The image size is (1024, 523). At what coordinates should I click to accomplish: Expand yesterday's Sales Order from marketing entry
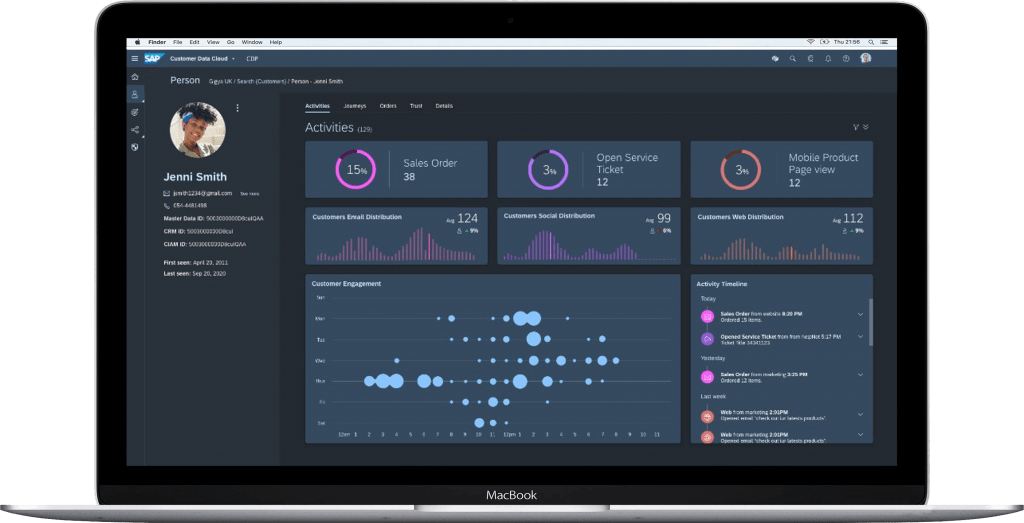860,374
